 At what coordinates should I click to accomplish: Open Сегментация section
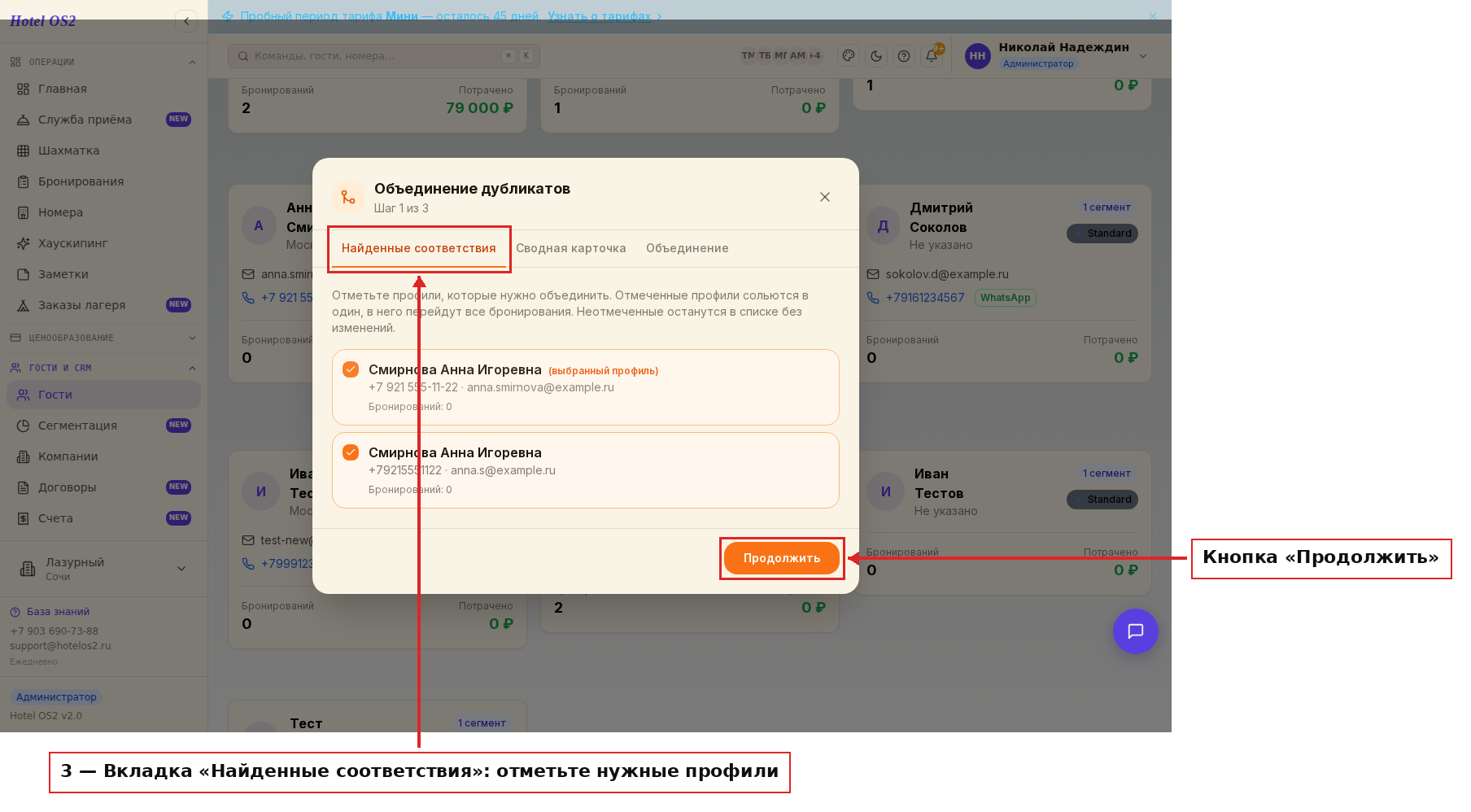pos(103,426)
